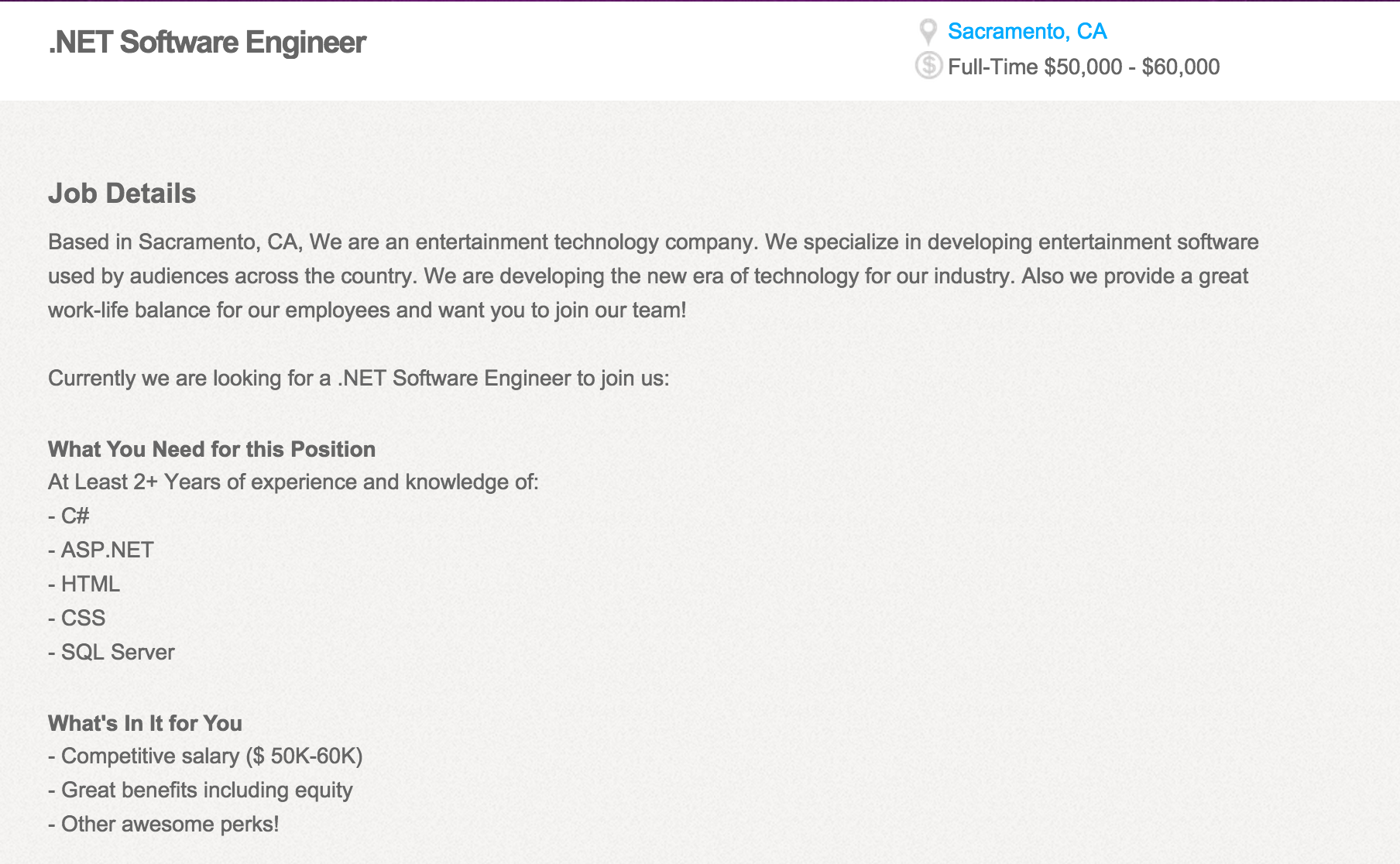This screenshot has height=864, width=1400.
Task: Select the "C#" requirement list item
Action: [x=75, y=516]
